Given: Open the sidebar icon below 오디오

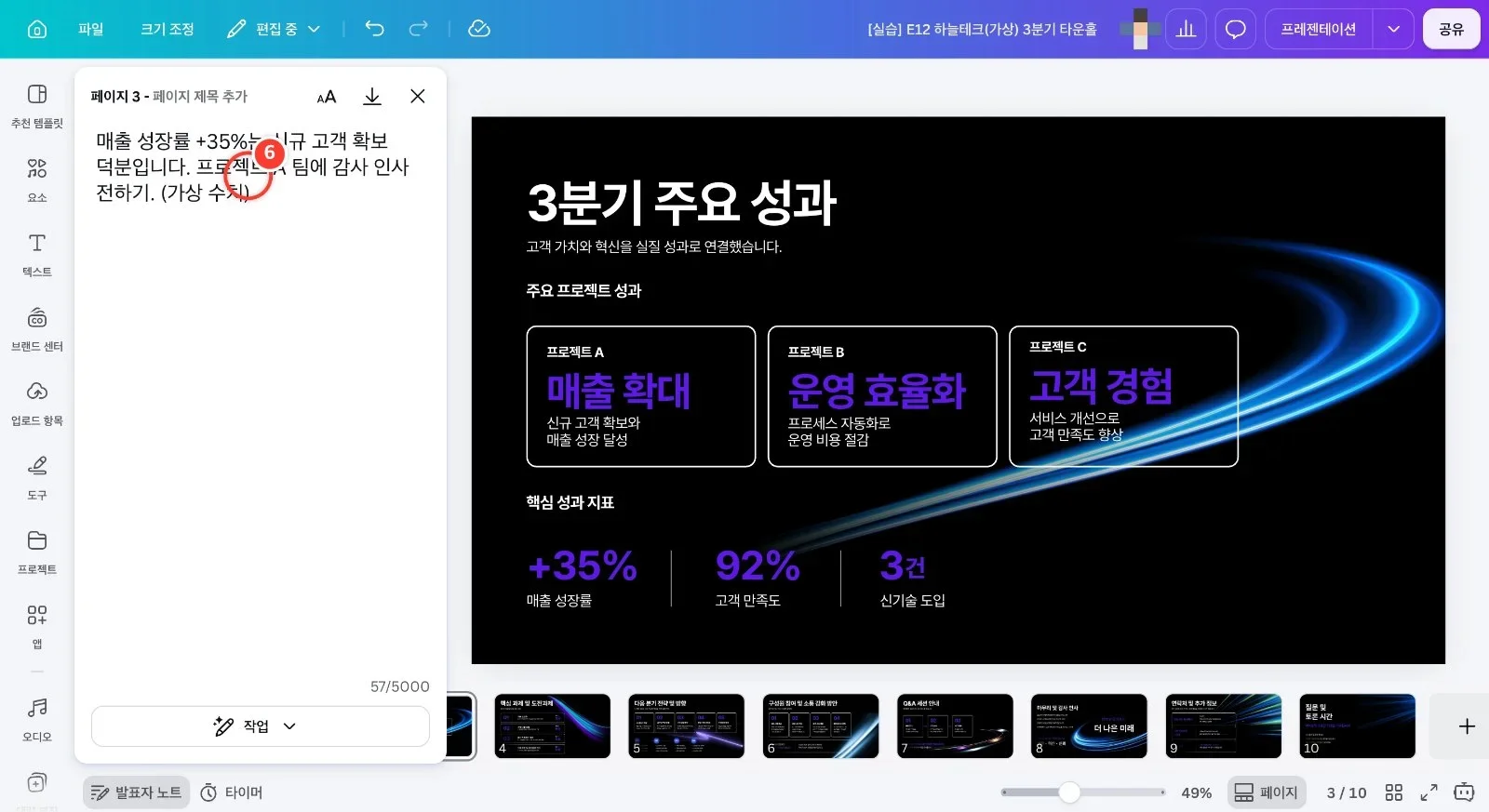Looking at the screenshot, I should pyautogui.click(x=37, y=783).
